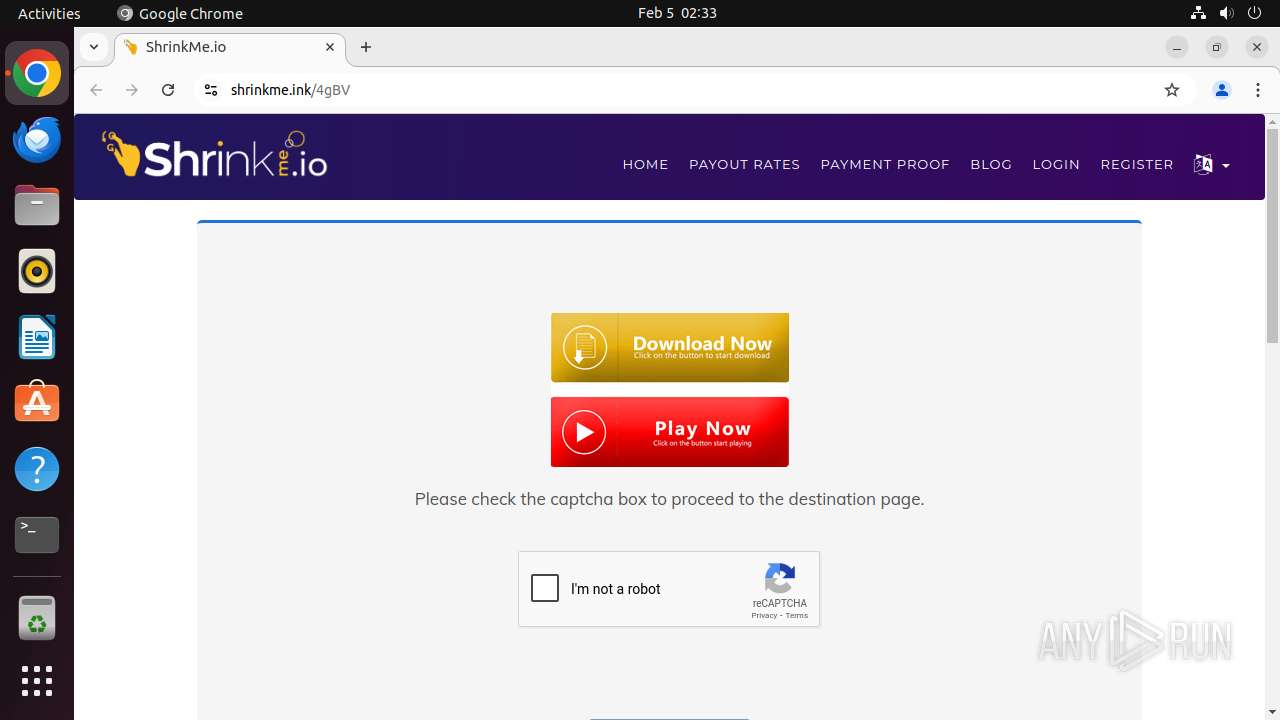View site information icon in address bar
This screenshot has width=1280, height=720.
(x=210, y=90)
